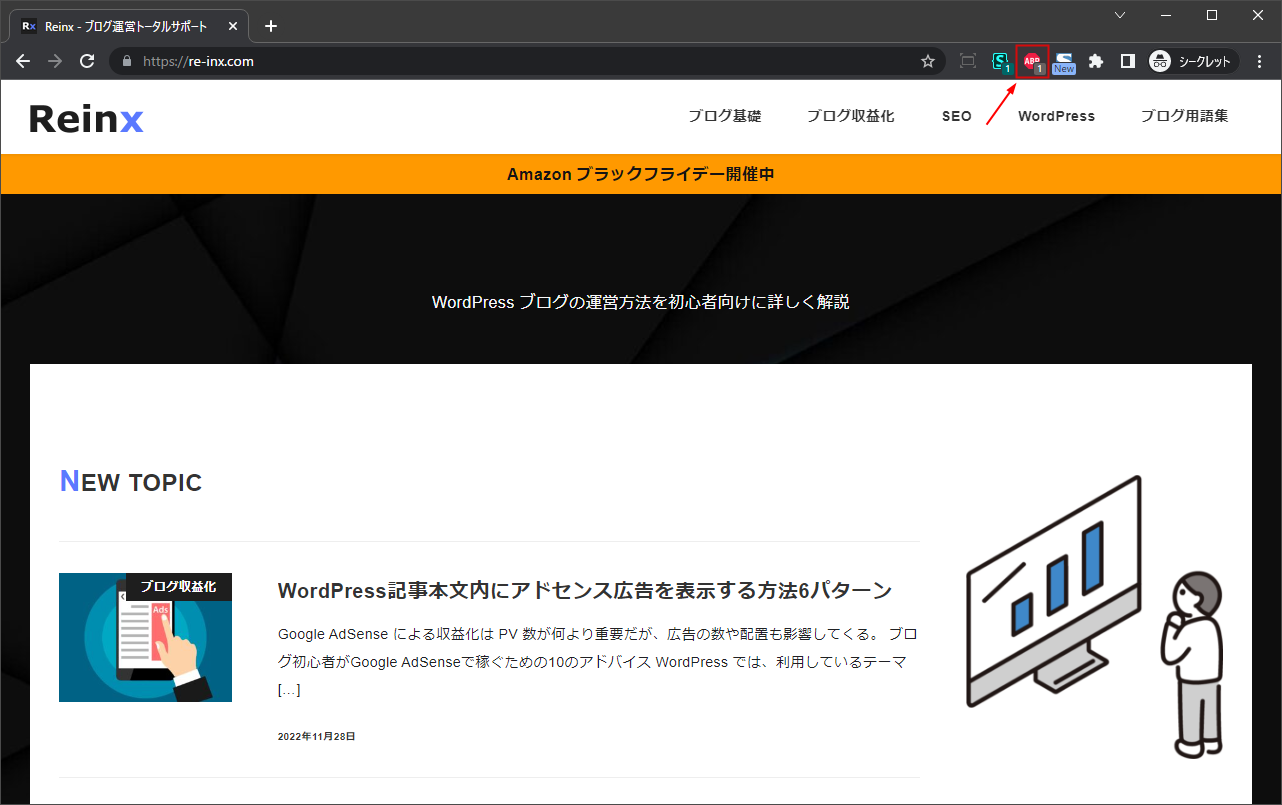Image resolution: width=1282 pixels, height=805 pixels.
Task: Select the Reinx ブログ運営トータルサポート tab
Action: (130, 27)
